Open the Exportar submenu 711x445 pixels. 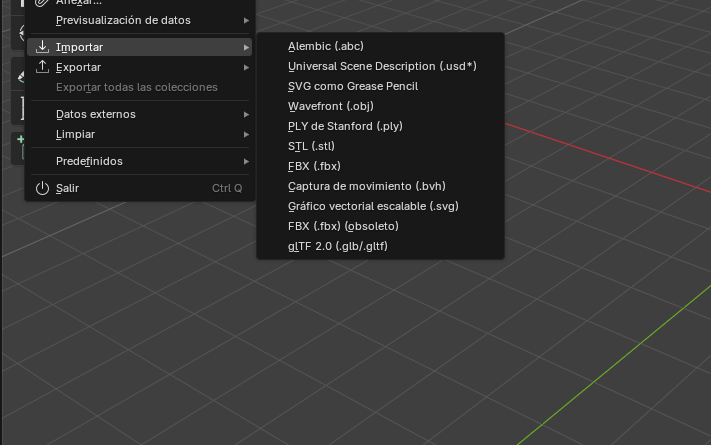139,67
